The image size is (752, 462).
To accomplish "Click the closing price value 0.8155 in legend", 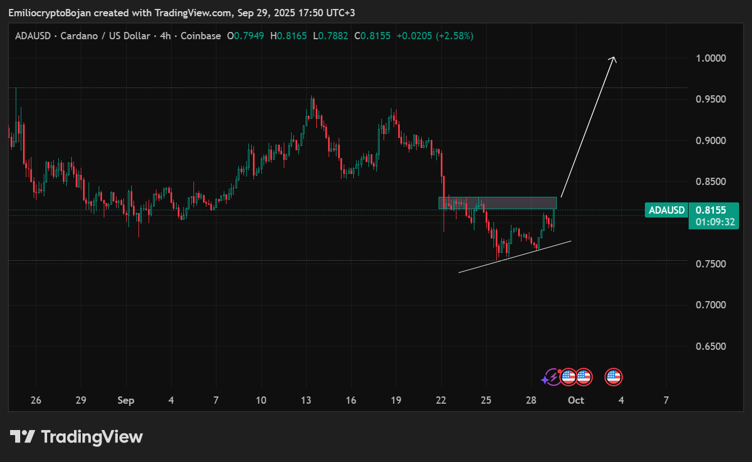I will coord(373,36).
